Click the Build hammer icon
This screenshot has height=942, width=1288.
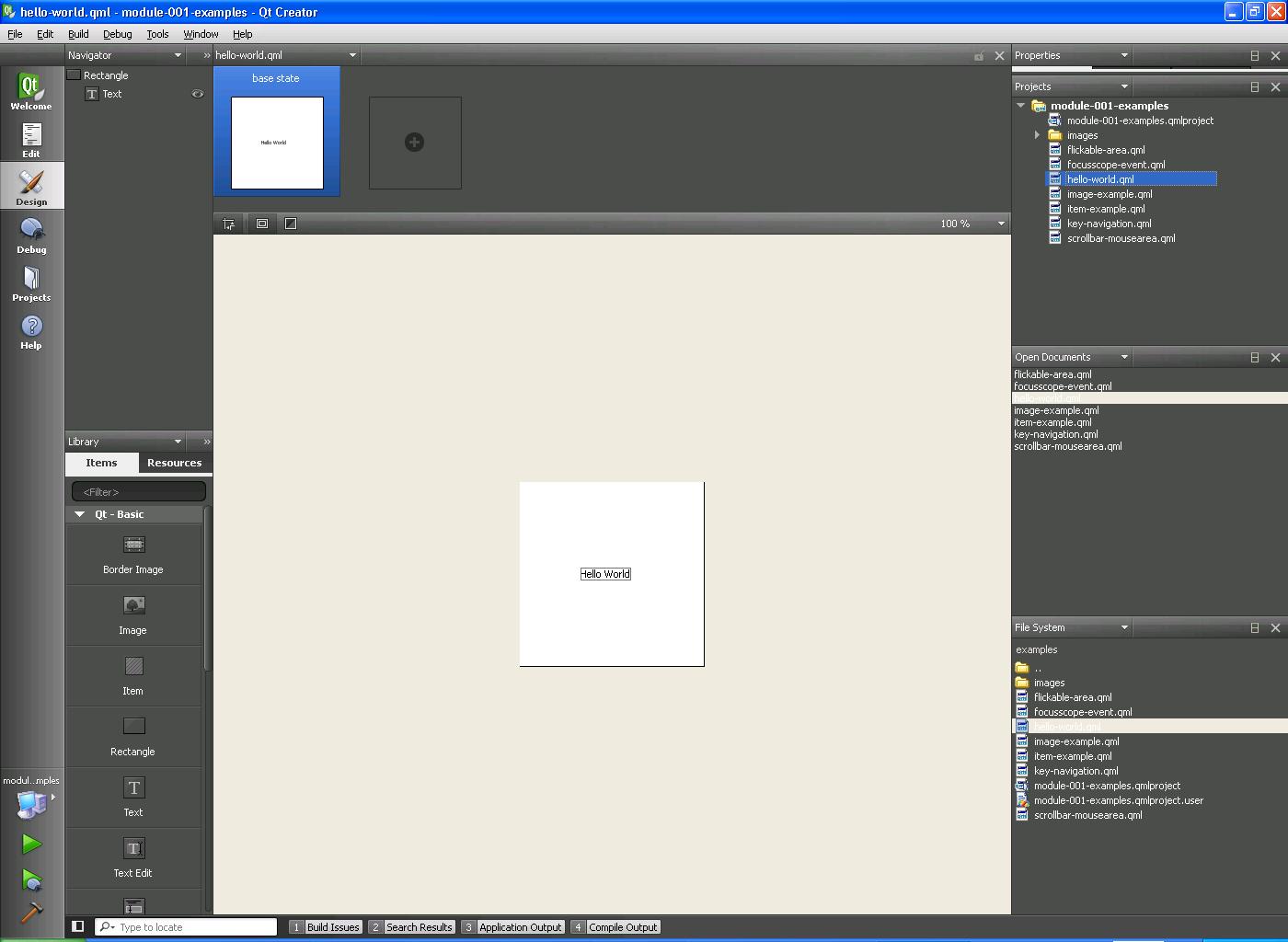(x=31, y=912)
